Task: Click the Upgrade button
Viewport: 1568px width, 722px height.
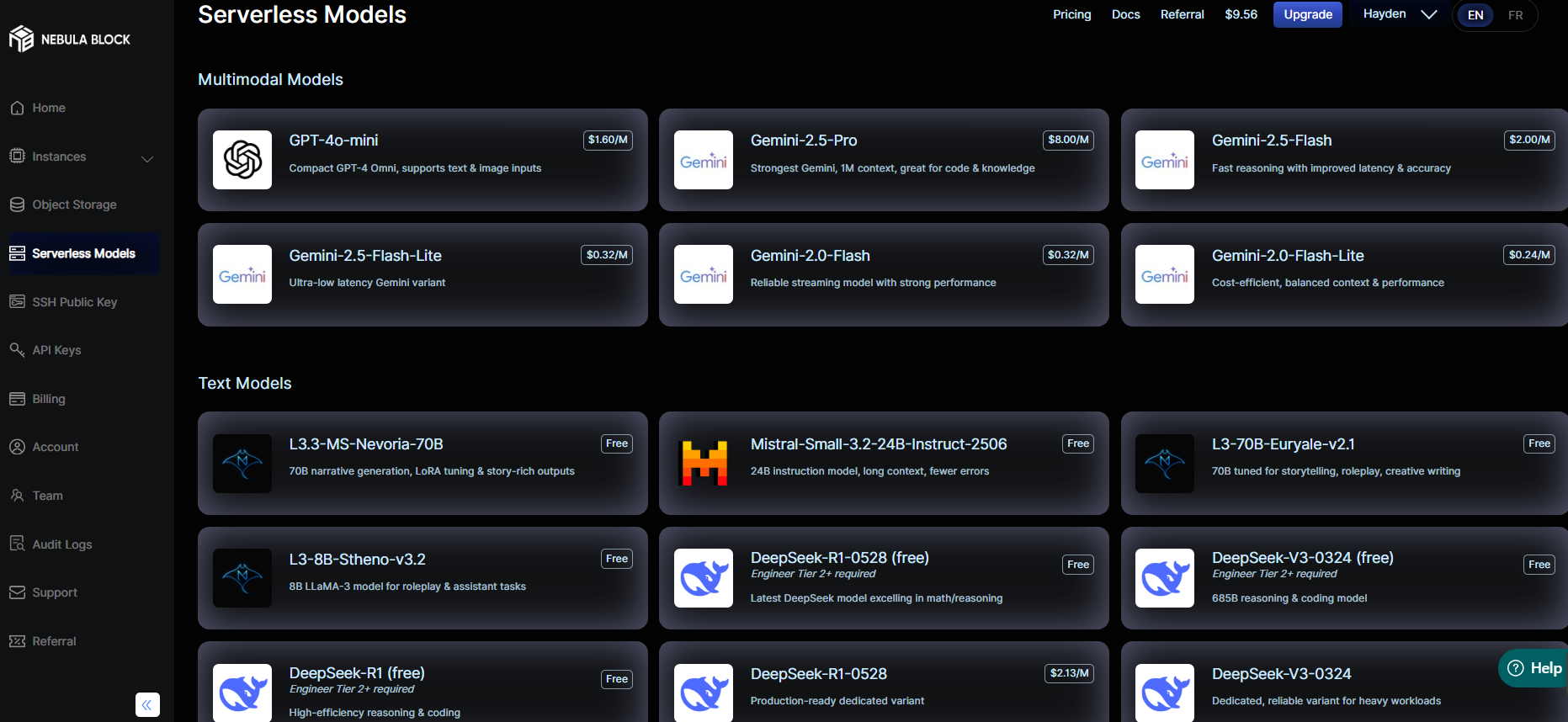Action: coord(1308,14)
